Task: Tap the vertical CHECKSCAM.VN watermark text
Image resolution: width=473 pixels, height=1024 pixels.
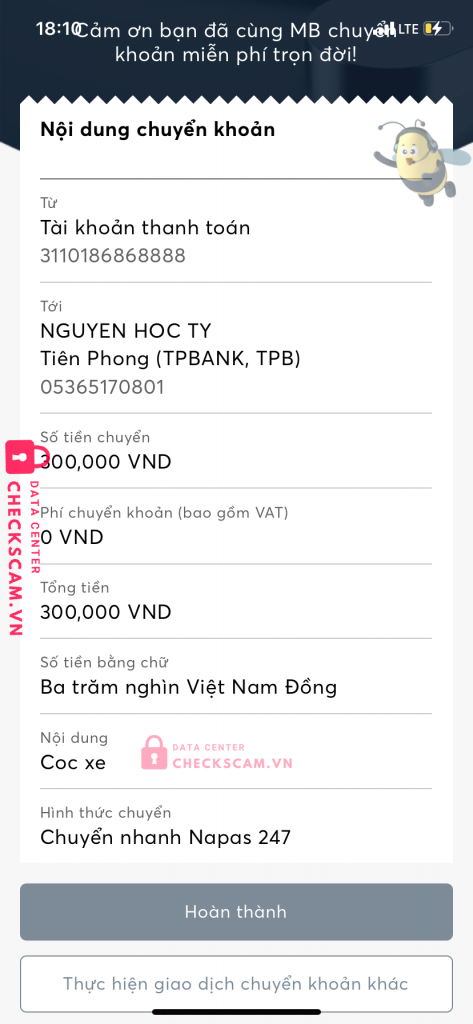Action: [16, 558]
